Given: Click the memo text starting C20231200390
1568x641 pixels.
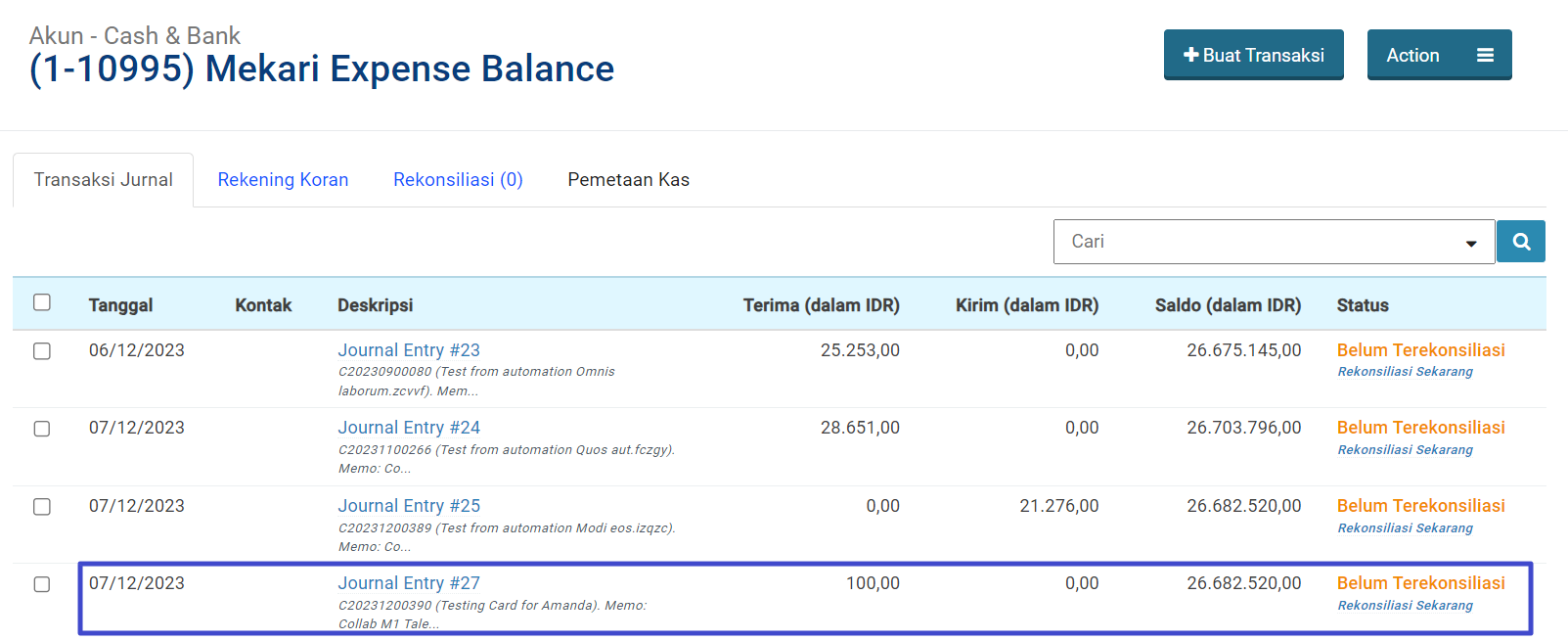Looking at the screenshot, I should pyautogui.click(x=492, y=615).
